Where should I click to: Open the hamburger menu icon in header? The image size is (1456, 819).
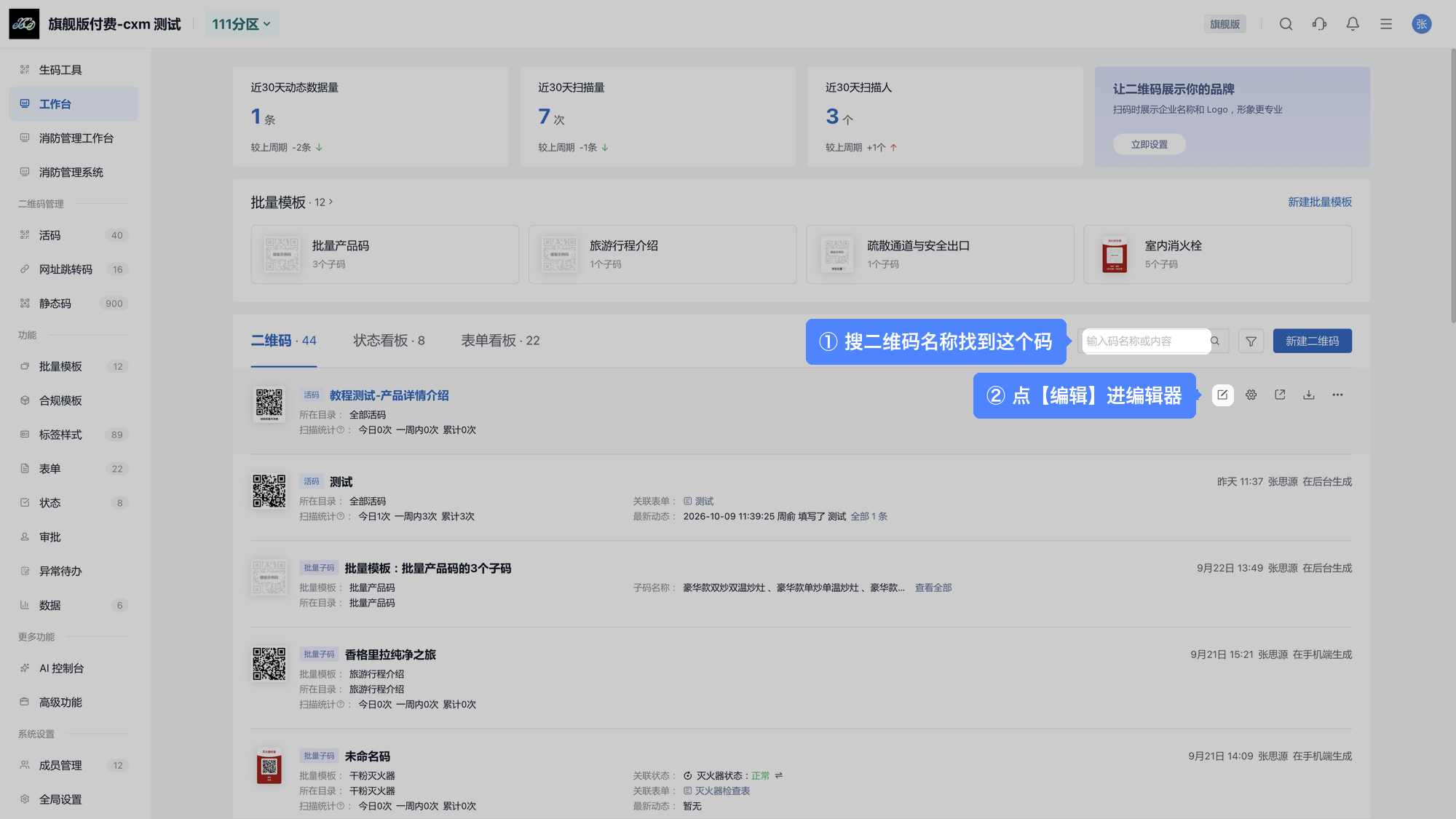click(1386, 24)
